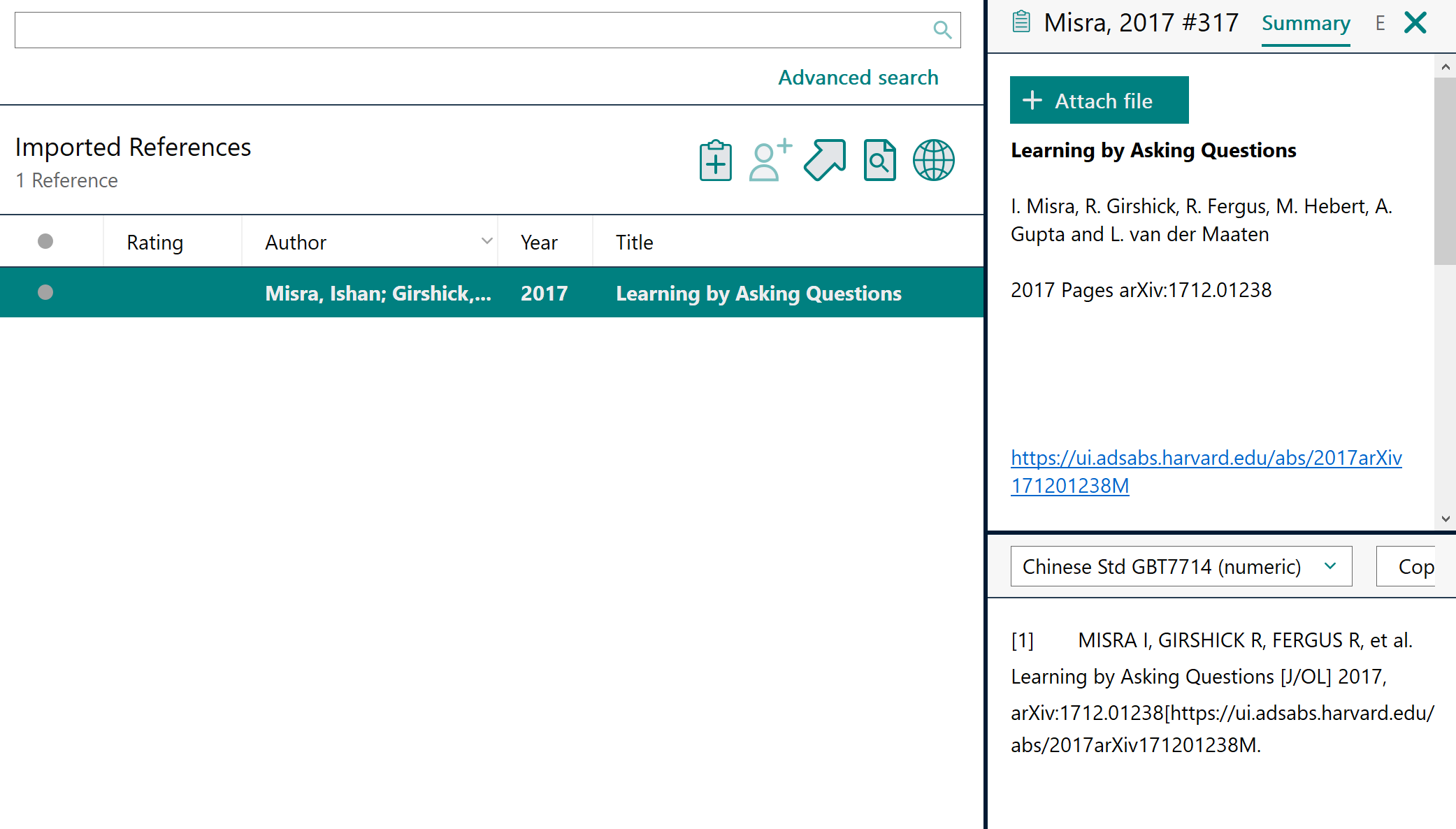Open the adsabs.harvard.edu URL link
1456x829 pixels.
[1206, 459]
